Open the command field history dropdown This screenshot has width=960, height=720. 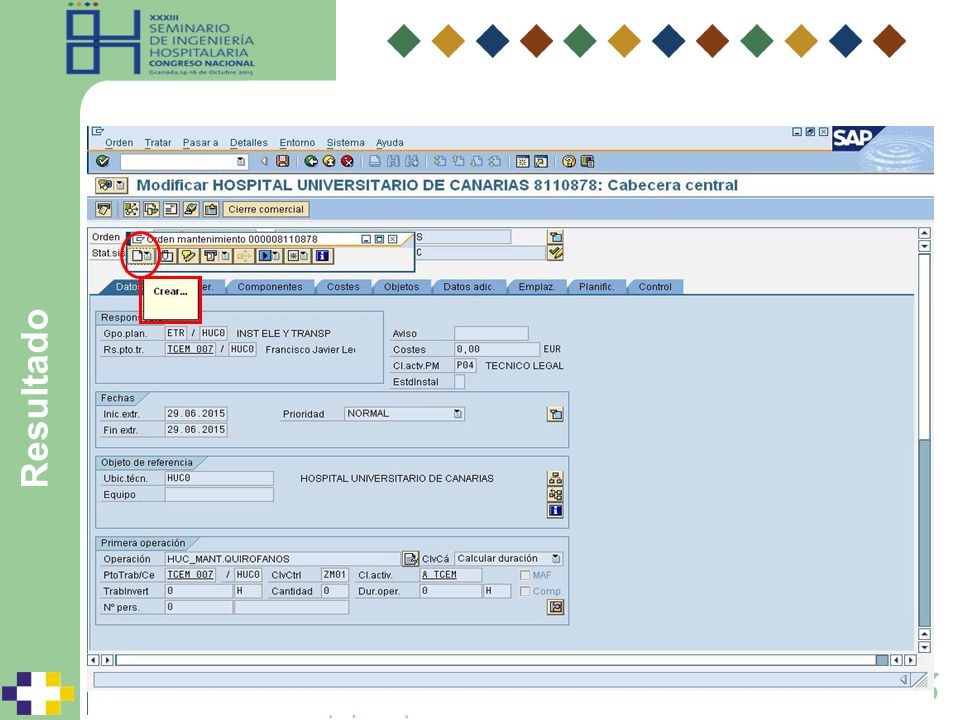241,162
